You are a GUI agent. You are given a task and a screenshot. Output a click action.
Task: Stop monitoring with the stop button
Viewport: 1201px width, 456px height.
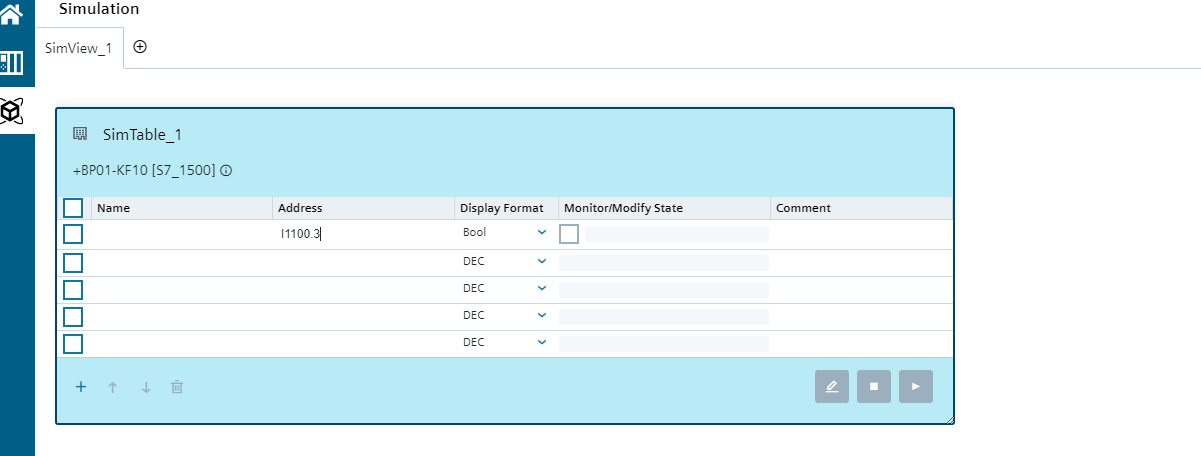(874, 386)
